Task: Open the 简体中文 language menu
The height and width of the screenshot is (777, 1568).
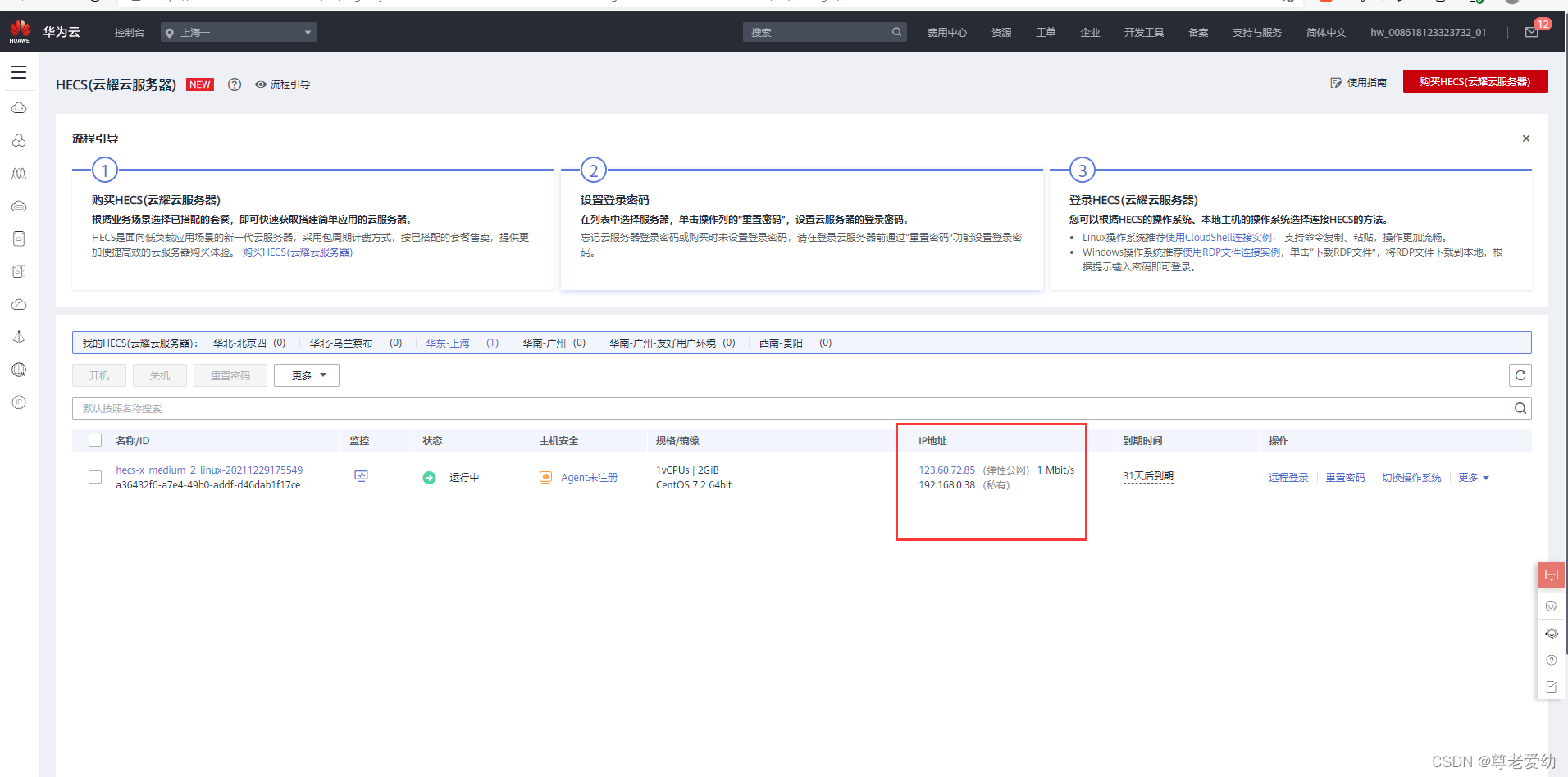Action: [1326, 33]
